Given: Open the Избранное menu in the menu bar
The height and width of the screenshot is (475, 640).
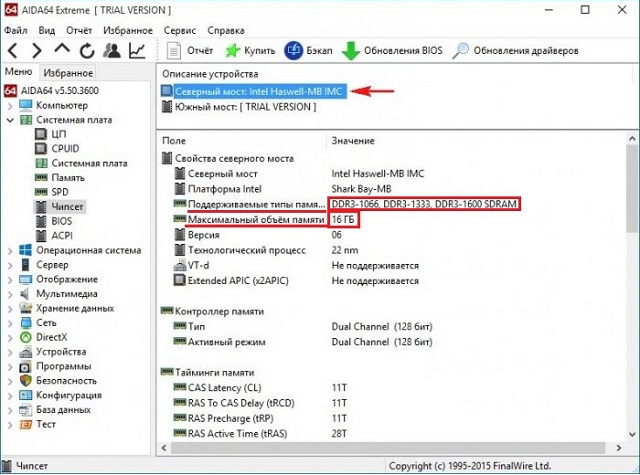Looking at the screenshot, I should (128, 31).
